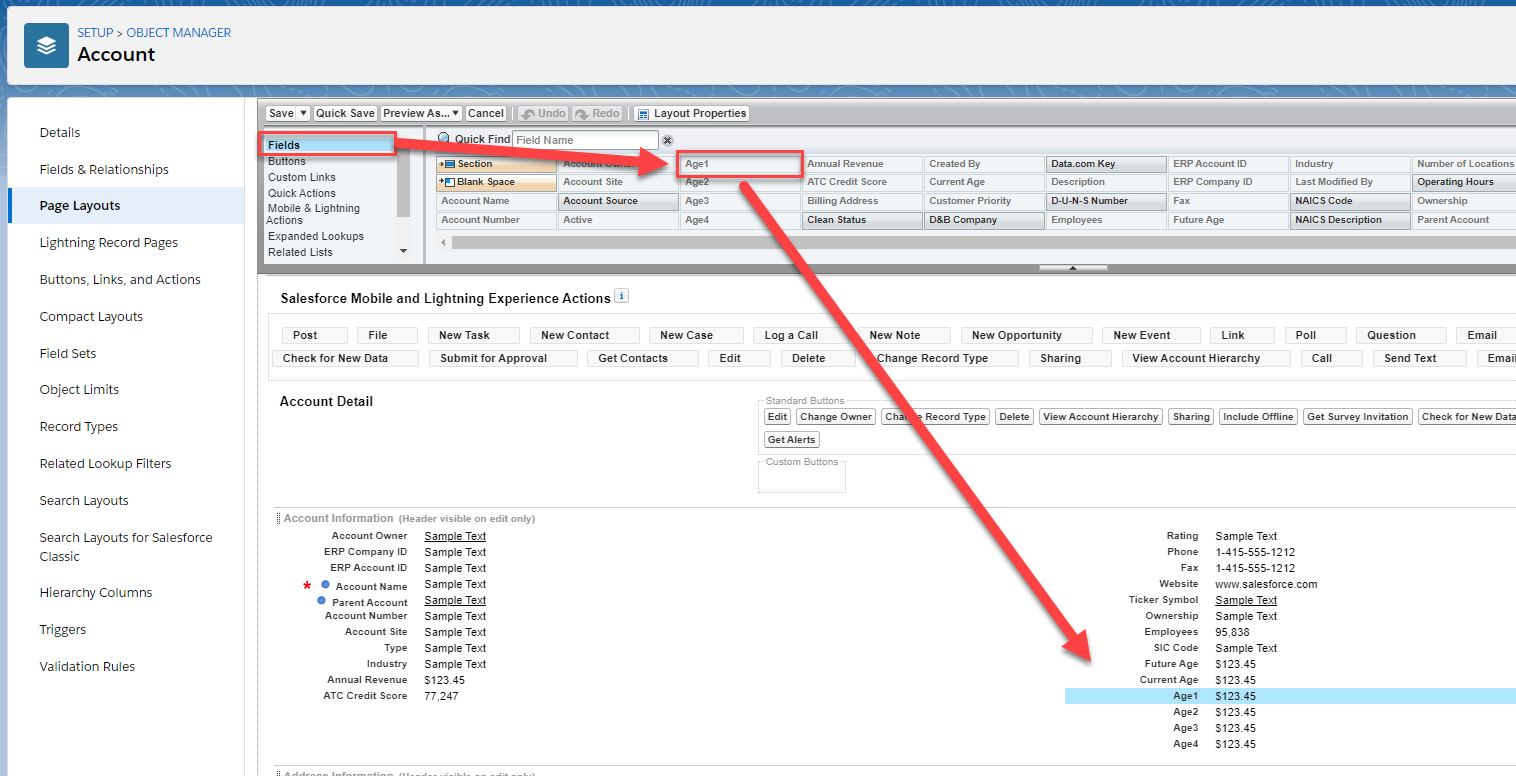Click the OBJECT MANAGER breadcrumb link
This screenshot has width=1516, height=776.
[178, 33]
